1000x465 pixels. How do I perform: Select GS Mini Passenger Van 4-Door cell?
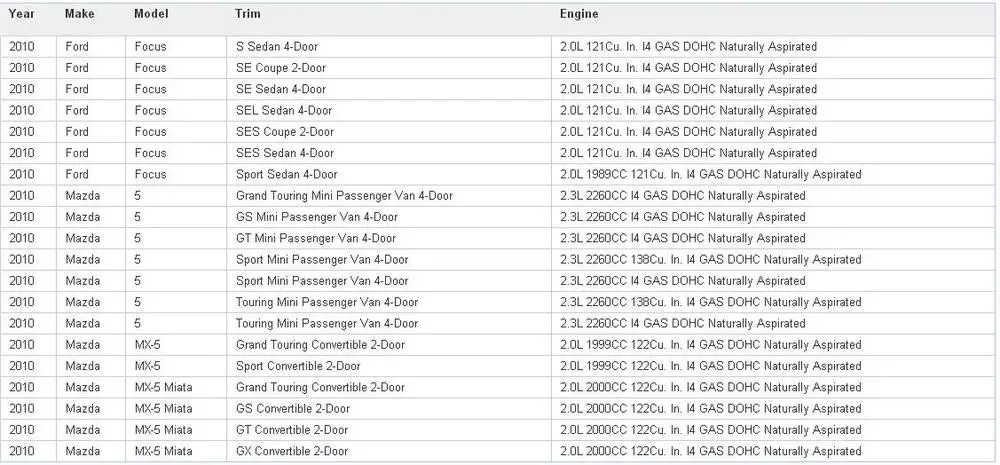click(x=388, y=217)
